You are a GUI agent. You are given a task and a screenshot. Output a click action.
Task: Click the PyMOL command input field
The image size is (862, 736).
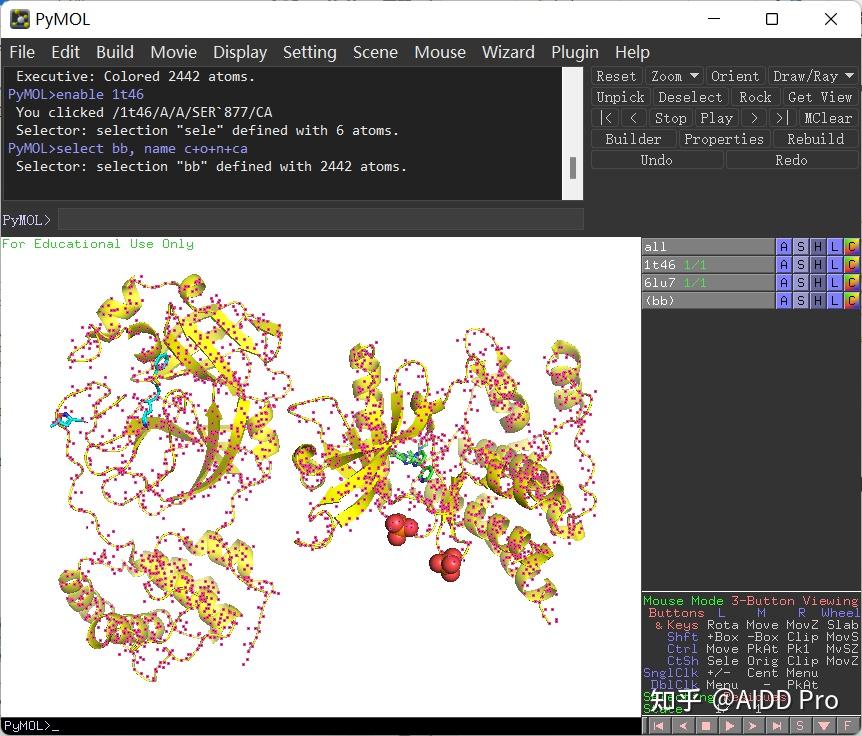click(x=320, y=219)
